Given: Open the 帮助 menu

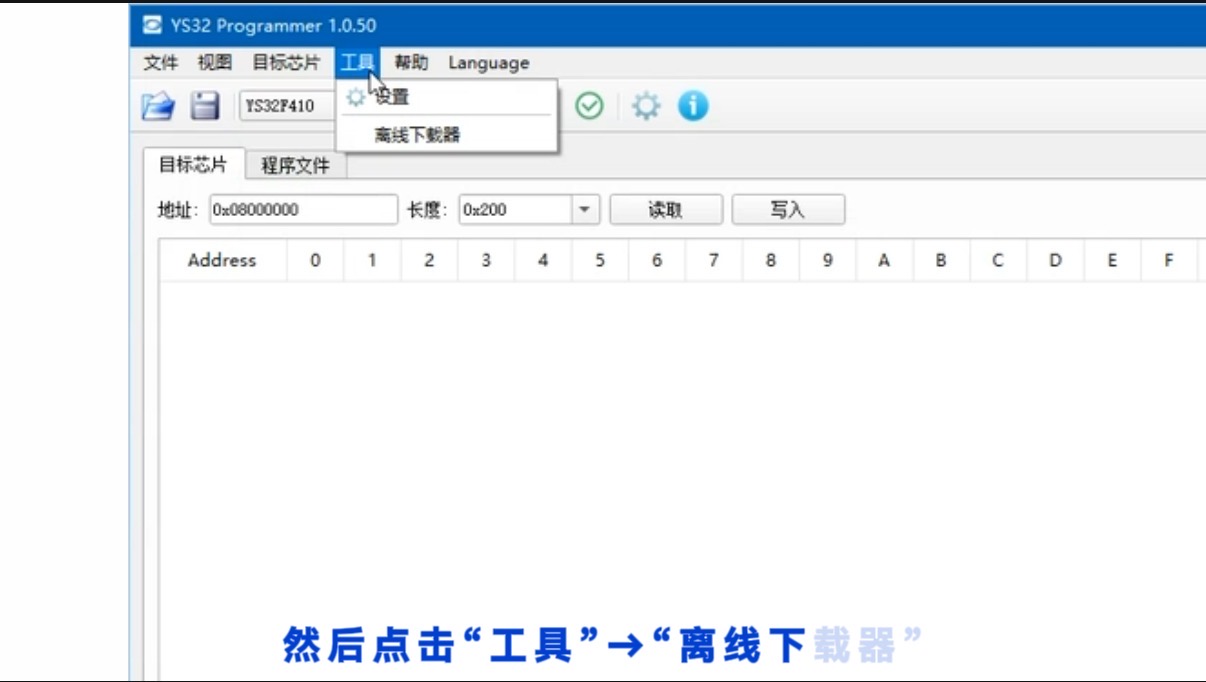Looking at the screenshot, I should tap(411, 63).
